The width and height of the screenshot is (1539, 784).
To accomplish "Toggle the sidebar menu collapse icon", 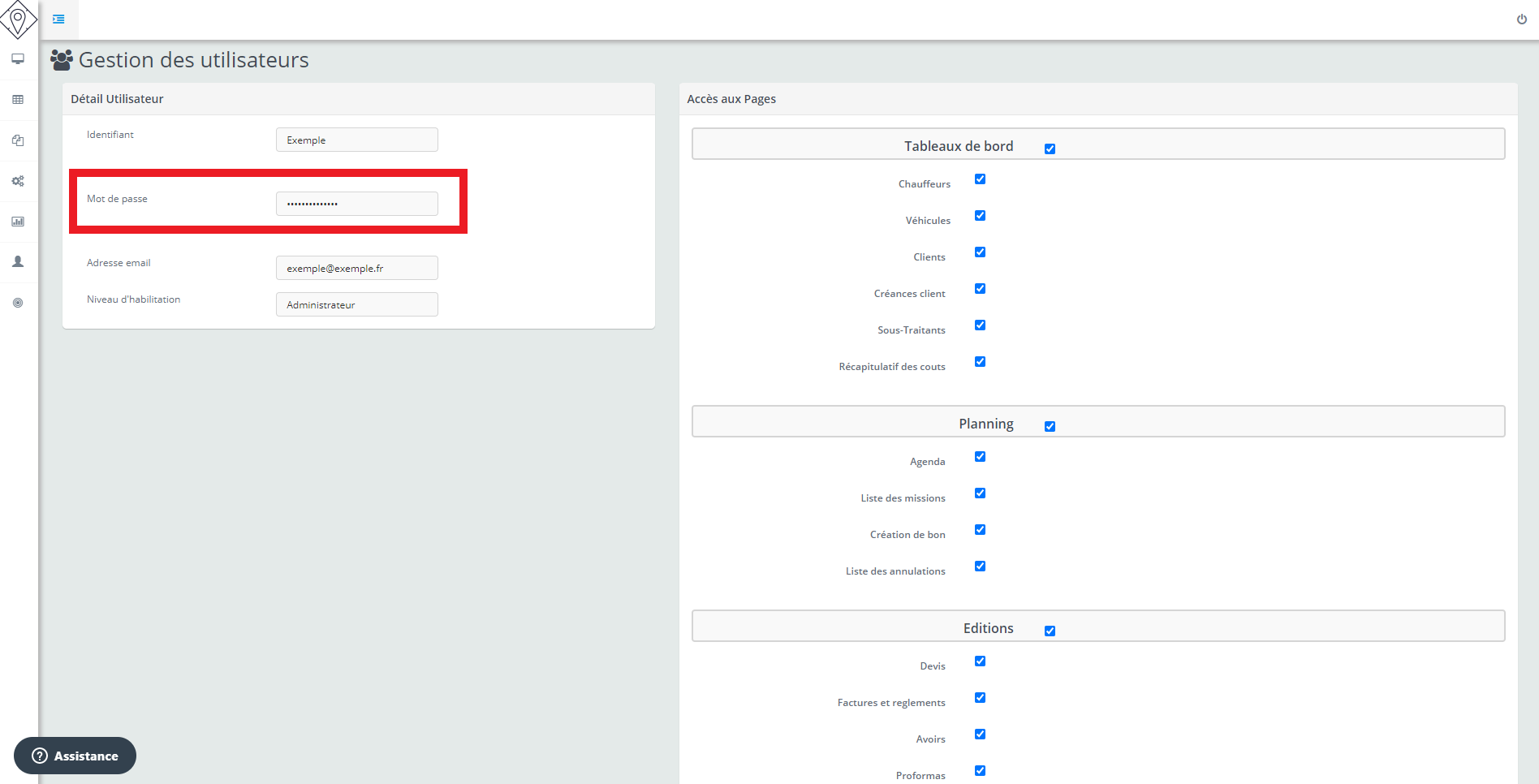I will click(x=58, y=19).
